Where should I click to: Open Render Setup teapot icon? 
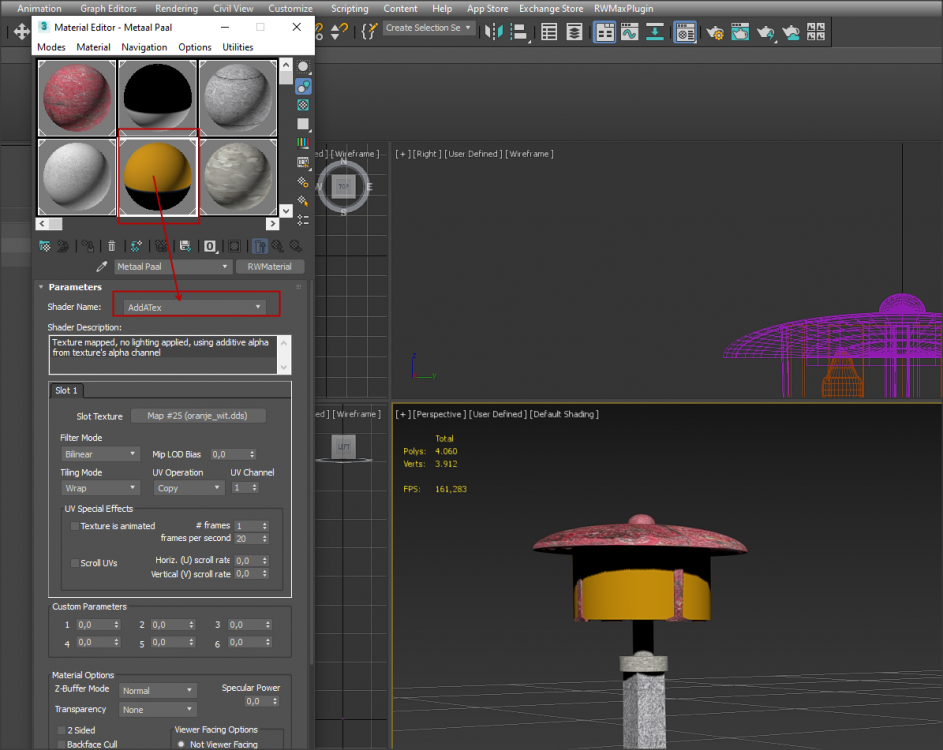715,32
